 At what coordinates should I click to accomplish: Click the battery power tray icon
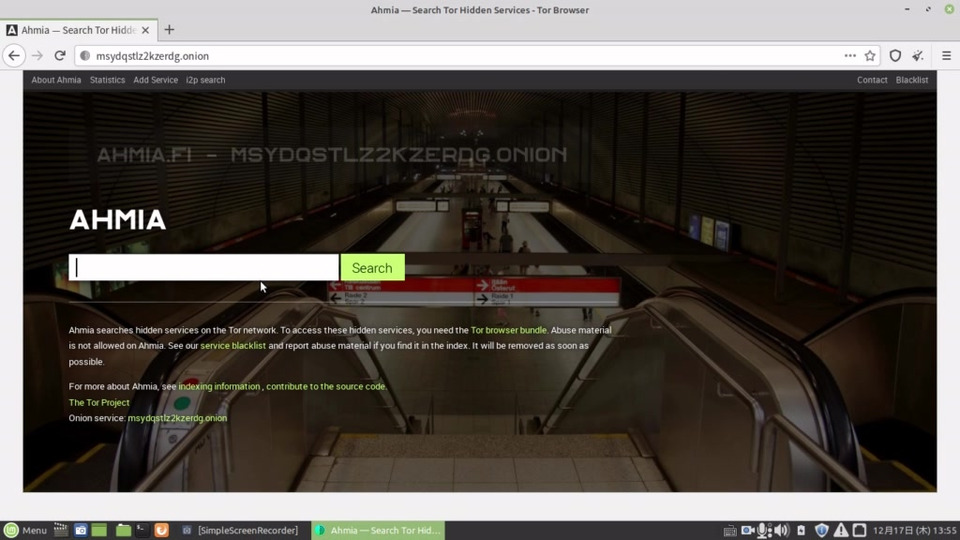point(801,530)
